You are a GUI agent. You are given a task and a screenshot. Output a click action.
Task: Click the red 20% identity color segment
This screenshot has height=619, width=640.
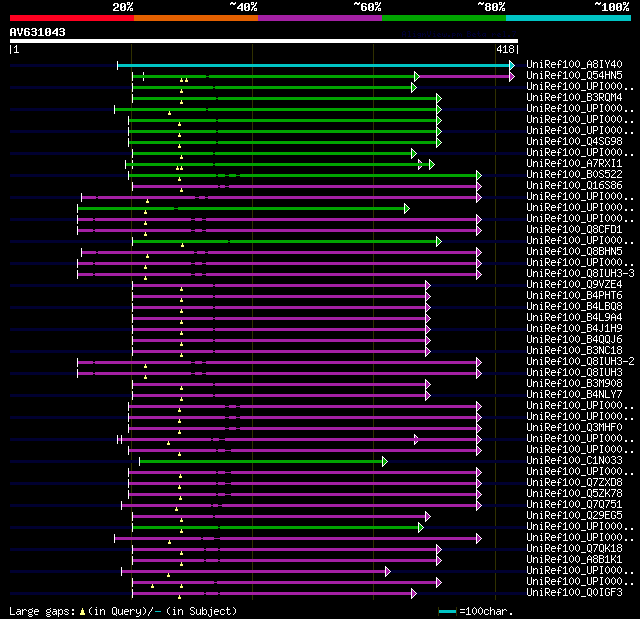72,18
